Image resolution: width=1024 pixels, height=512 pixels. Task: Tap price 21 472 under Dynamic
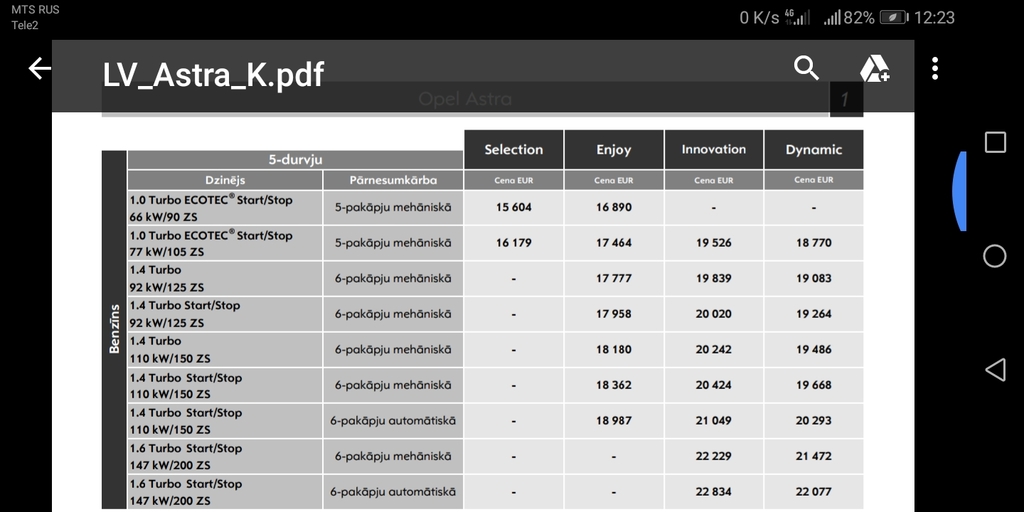pos(814,456)
